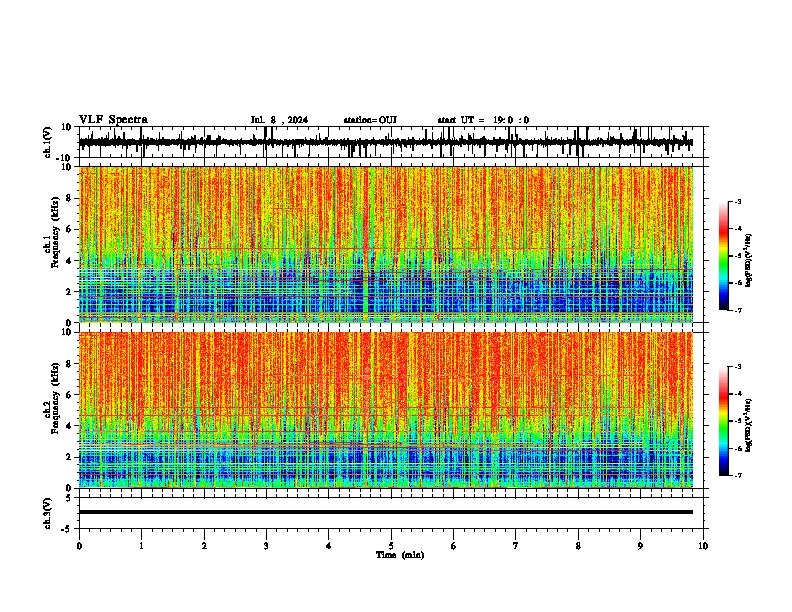Click the "ch.1(V)" waveform axis label
The width and height of the screenshot is (792, 612).
coord(48,142)
